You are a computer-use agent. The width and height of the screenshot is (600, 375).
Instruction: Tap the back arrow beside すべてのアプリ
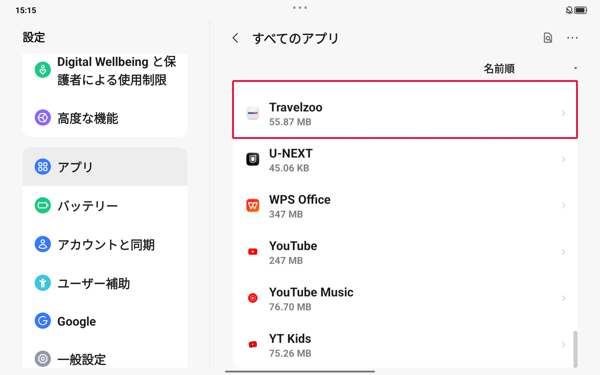235,38
